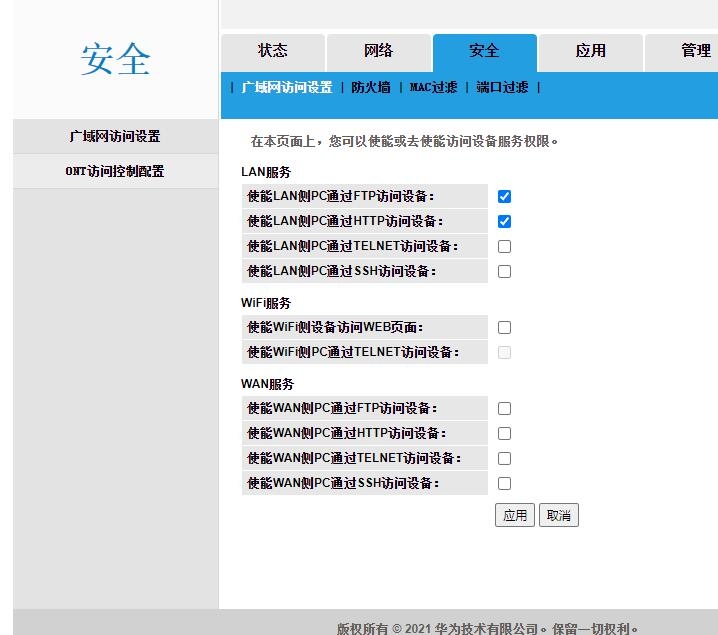Image resolution: width=718 pixels, height=635 pixels.
Task: Enable LAN SSH access checkbox
Action: tap(504, 272)
